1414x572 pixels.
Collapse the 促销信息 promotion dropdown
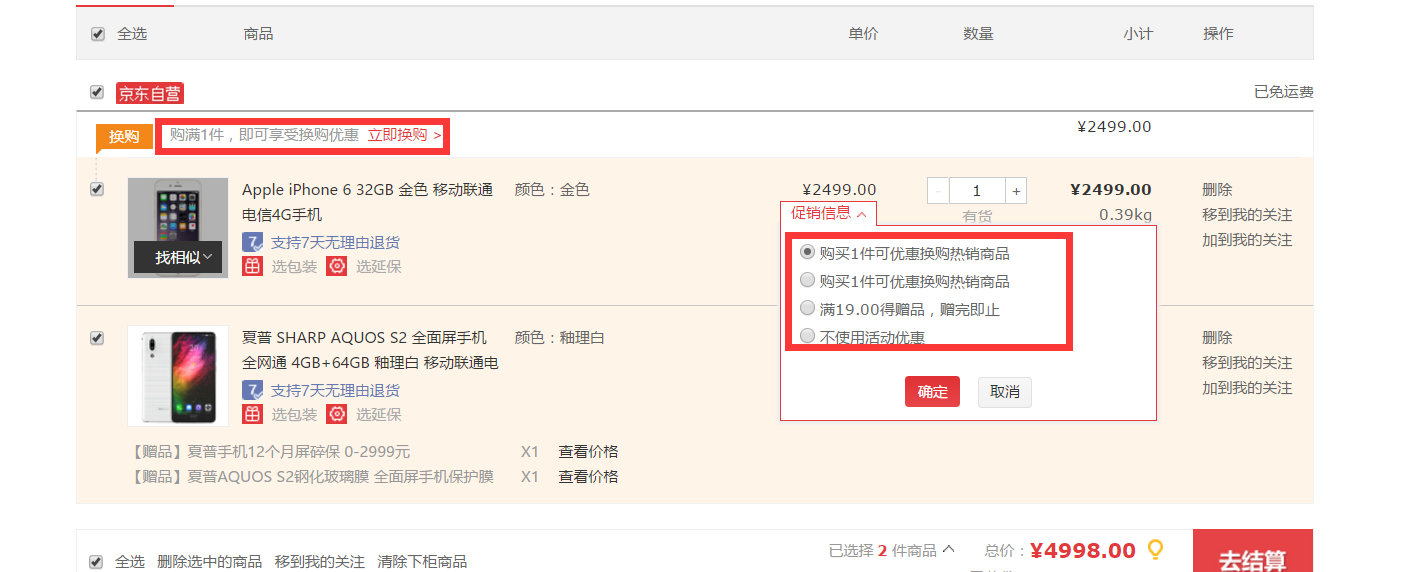tap(828, 213)
